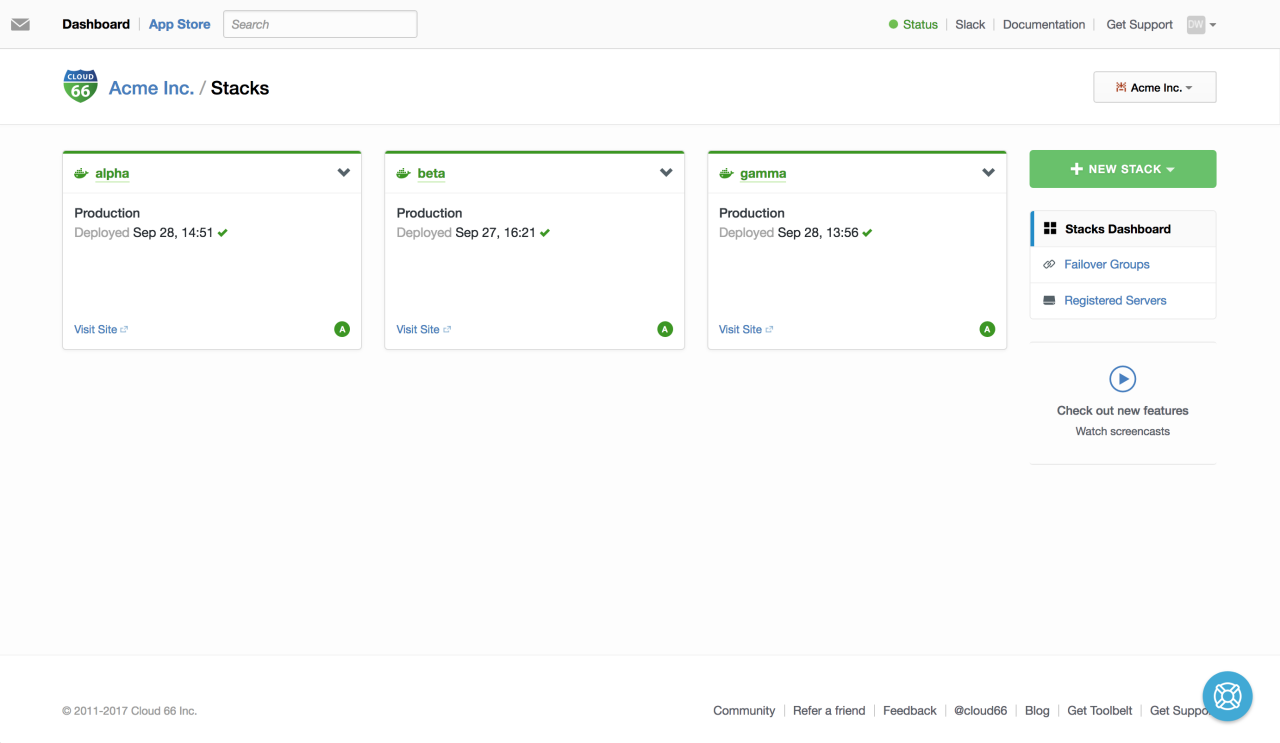
Task: Open the New Stack dropdown button
Action: (1122, 169)
